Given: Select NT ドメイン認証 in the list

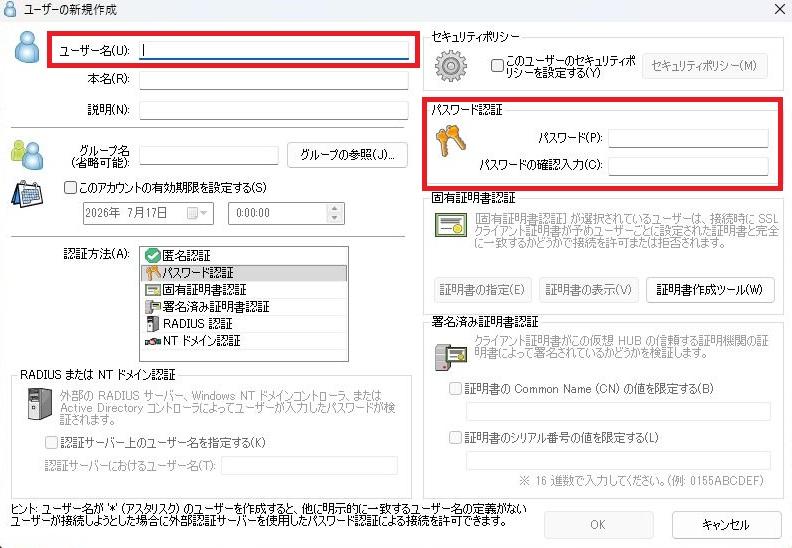Looking at the screenshot, I should [244, 340].
